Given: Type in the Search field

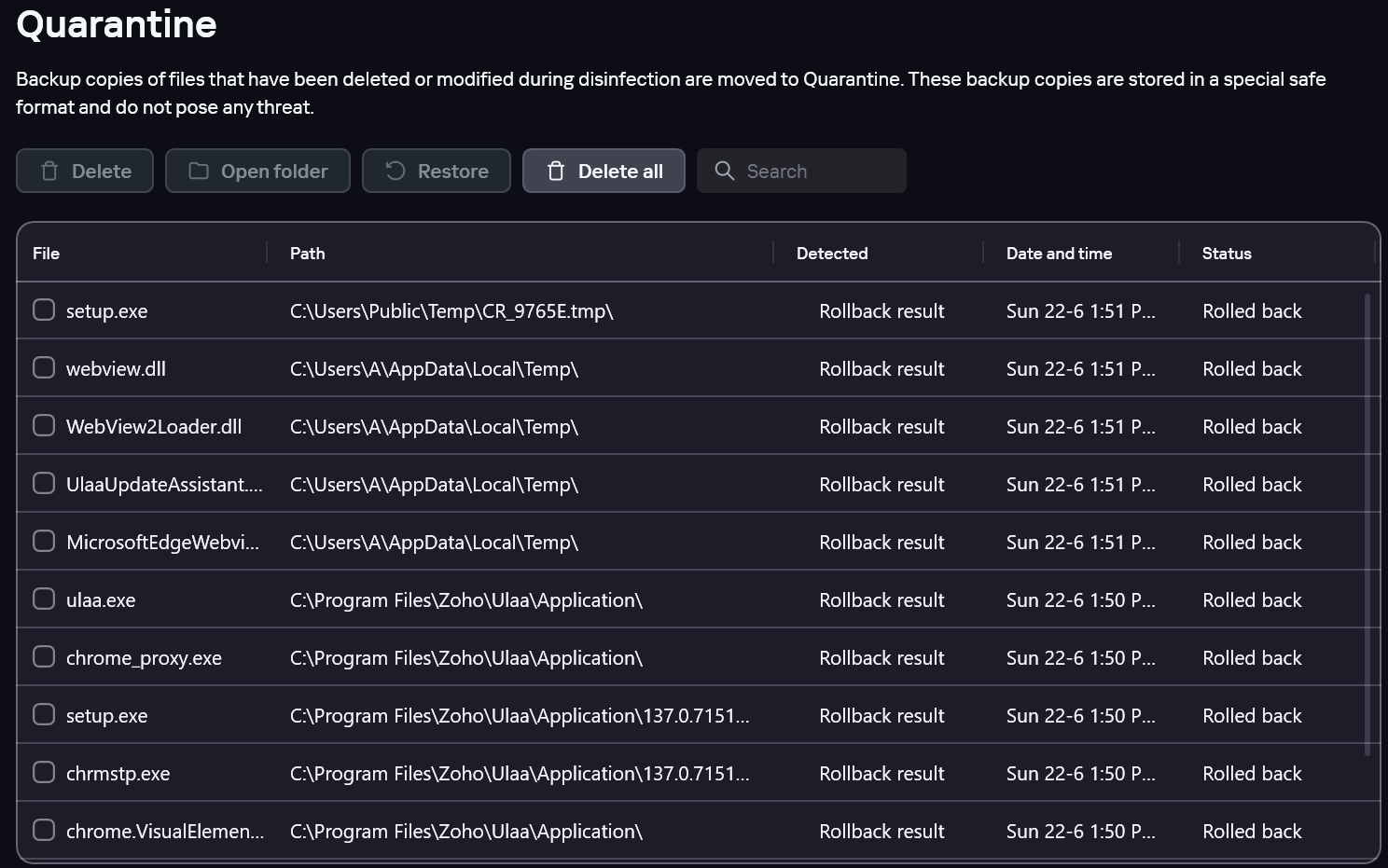Looking at the screenshot, I should [x=821, y=172].
